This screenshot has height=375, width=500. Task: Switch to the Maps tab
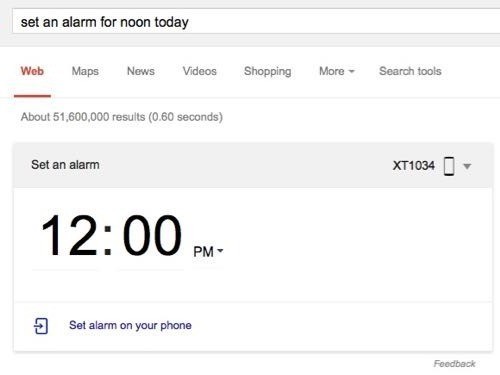pos(85,71)
